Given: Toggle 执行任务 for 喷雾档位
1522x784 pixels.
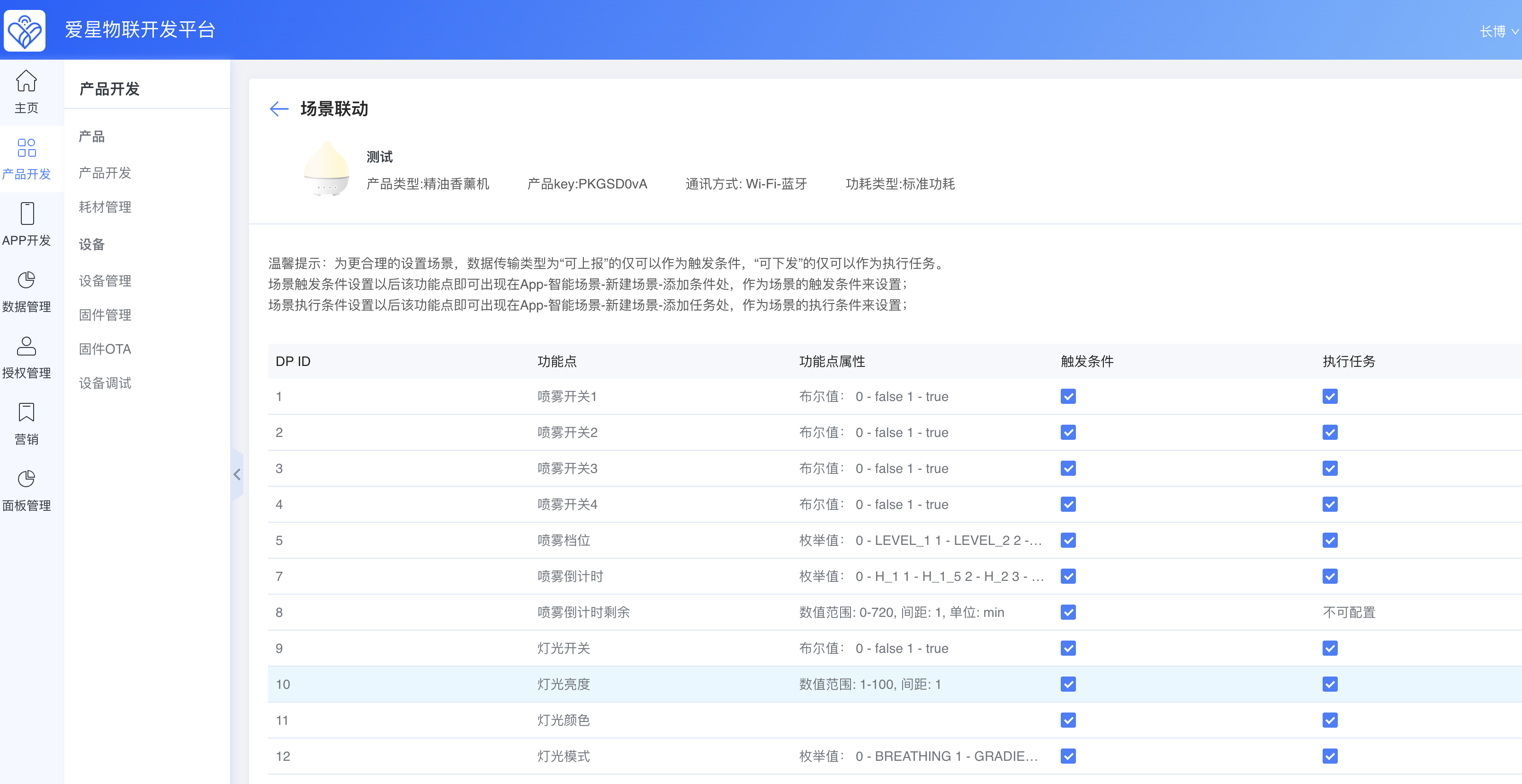Looking at the screenshot, I should click(x=1330, y=541).
